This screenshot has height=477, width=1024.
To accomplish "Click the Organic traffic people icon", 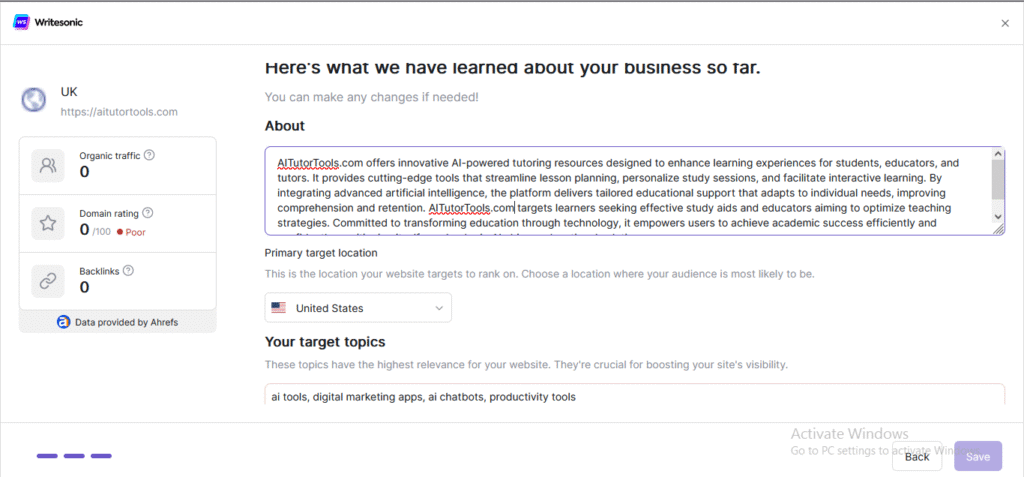I will [x=48, y=165].
